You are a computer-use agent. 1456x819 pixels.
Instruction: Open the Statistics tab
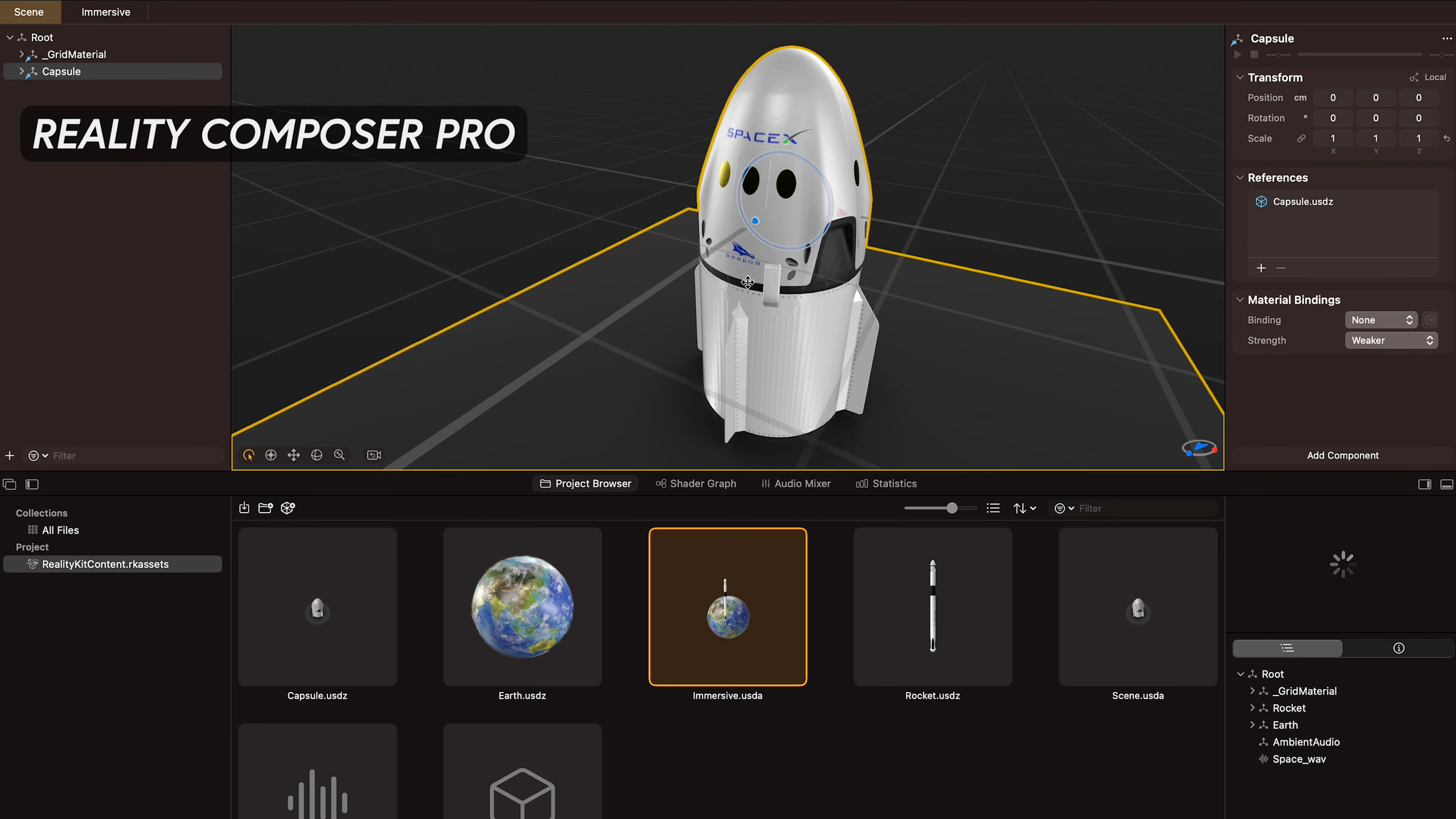886,483
